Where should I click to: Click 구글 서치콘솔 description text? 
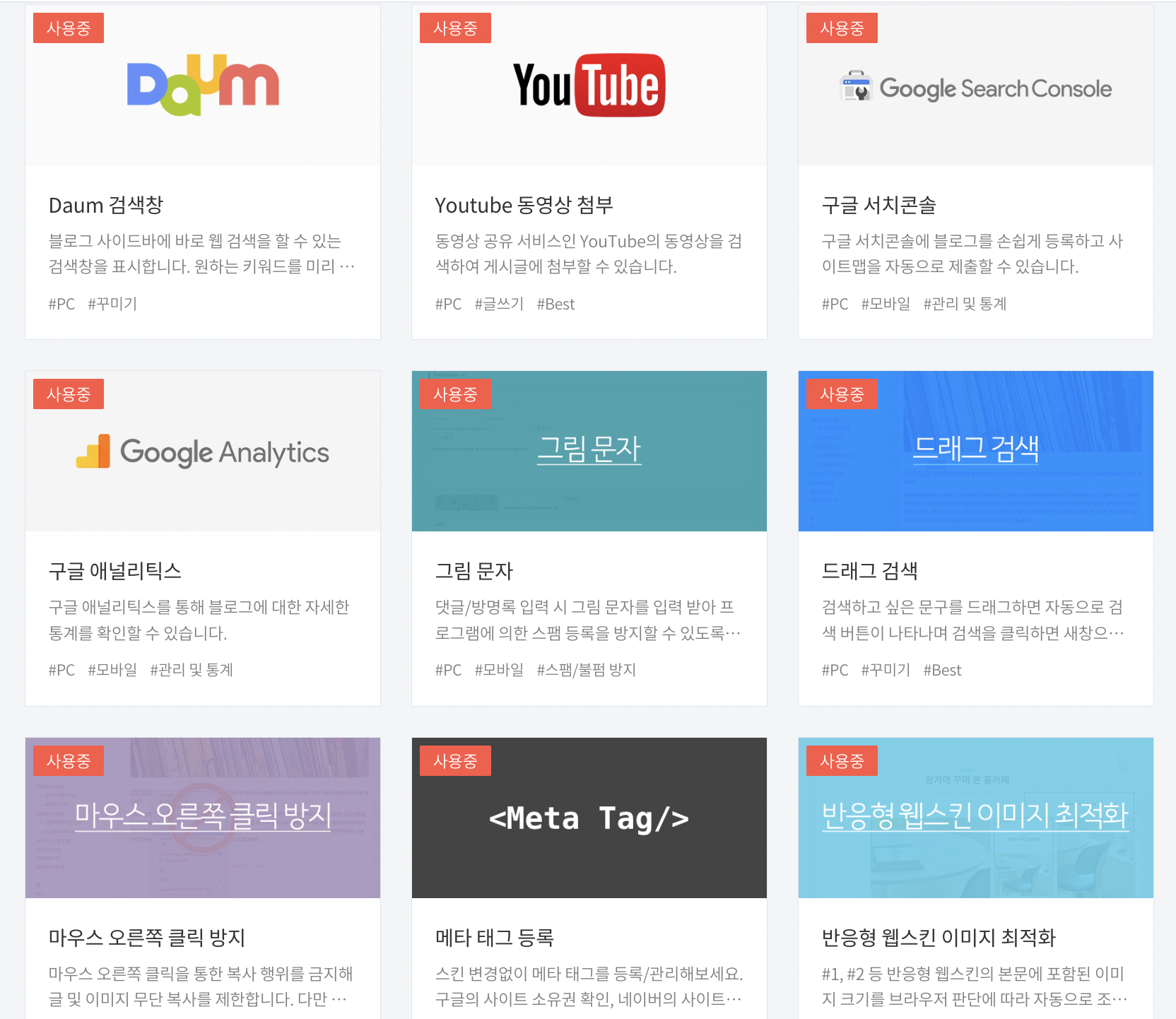tap(972, 254)
